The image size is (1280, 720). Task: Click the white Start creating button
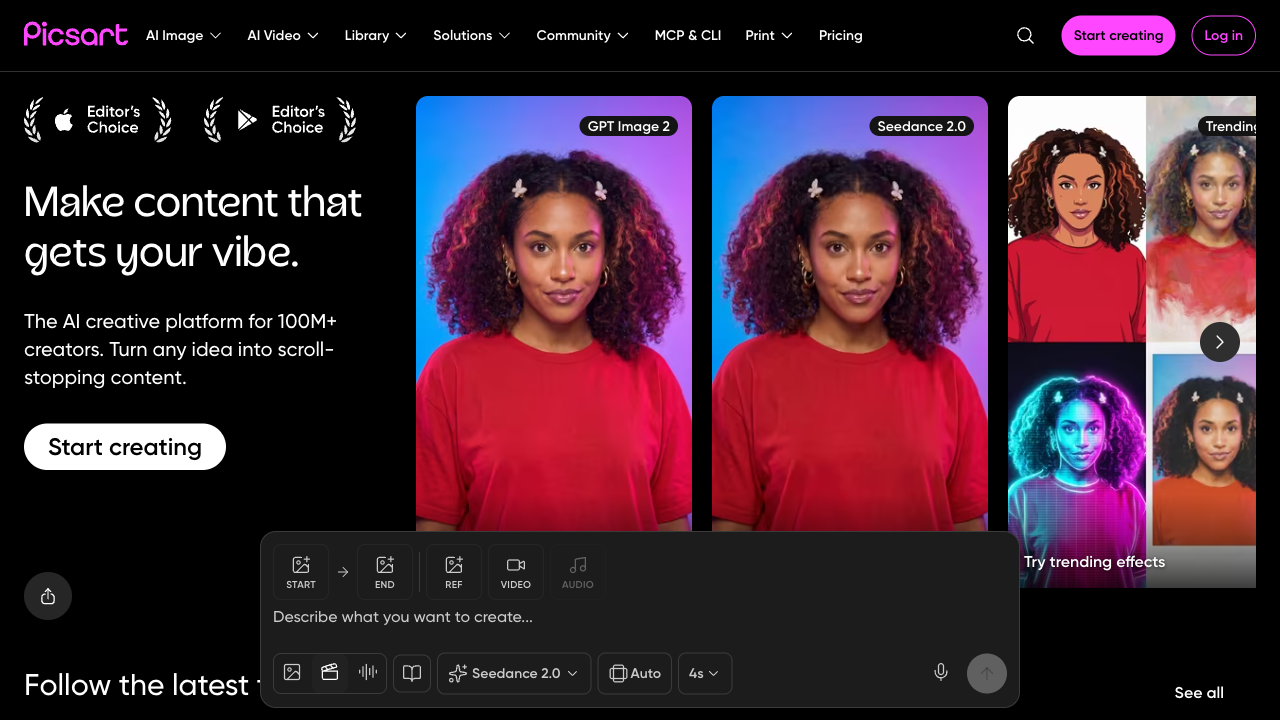pyautogui.click(x=125, y=447)
